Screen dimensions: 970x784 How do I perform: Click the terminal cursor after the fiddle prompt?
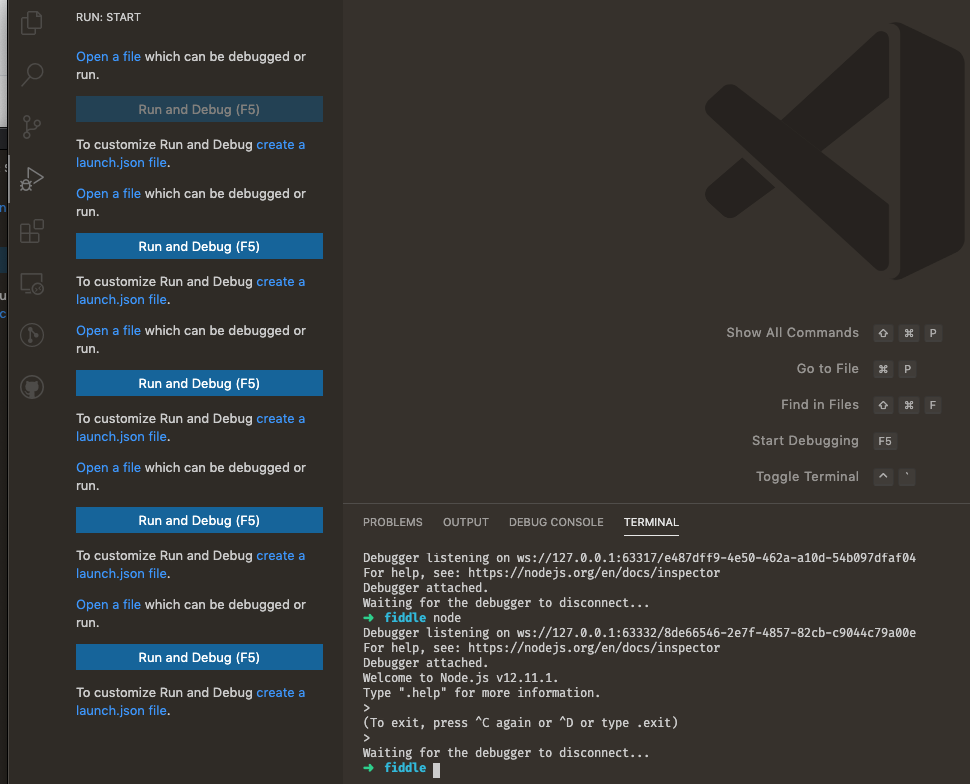433,767
